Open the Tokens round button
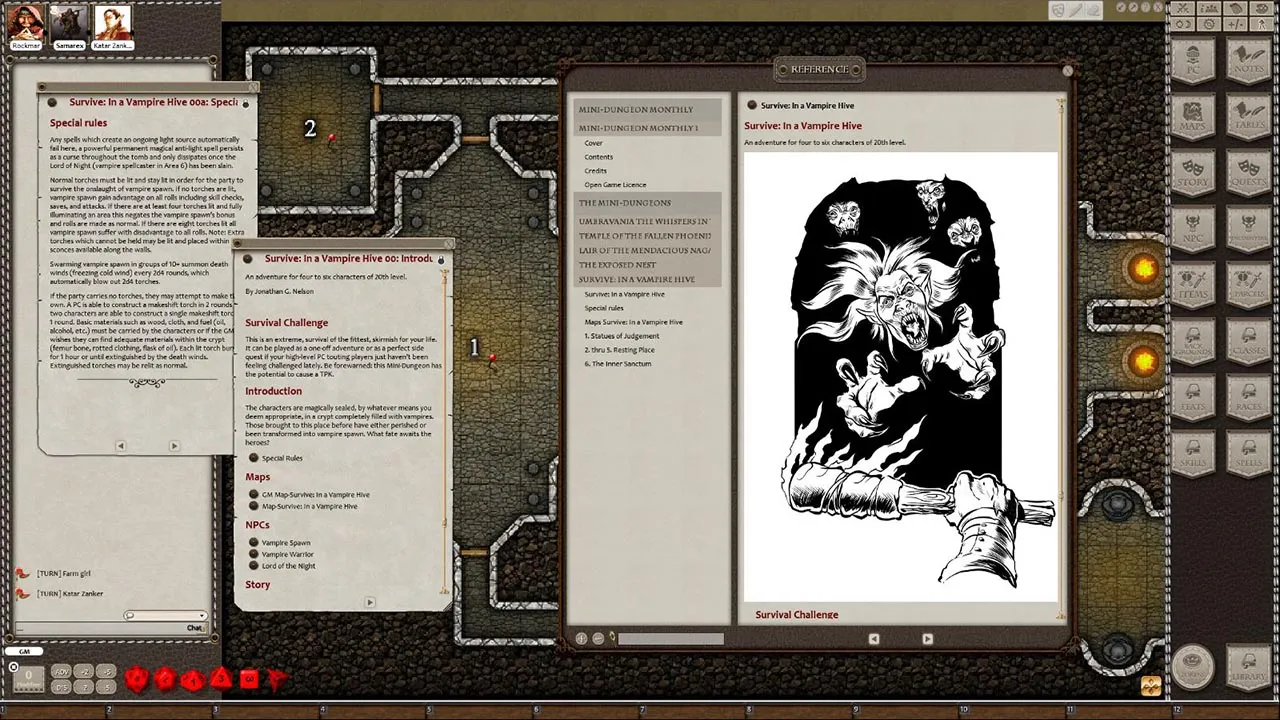The height and width of the screenshot is (720, 1280). coord(1192,666)
